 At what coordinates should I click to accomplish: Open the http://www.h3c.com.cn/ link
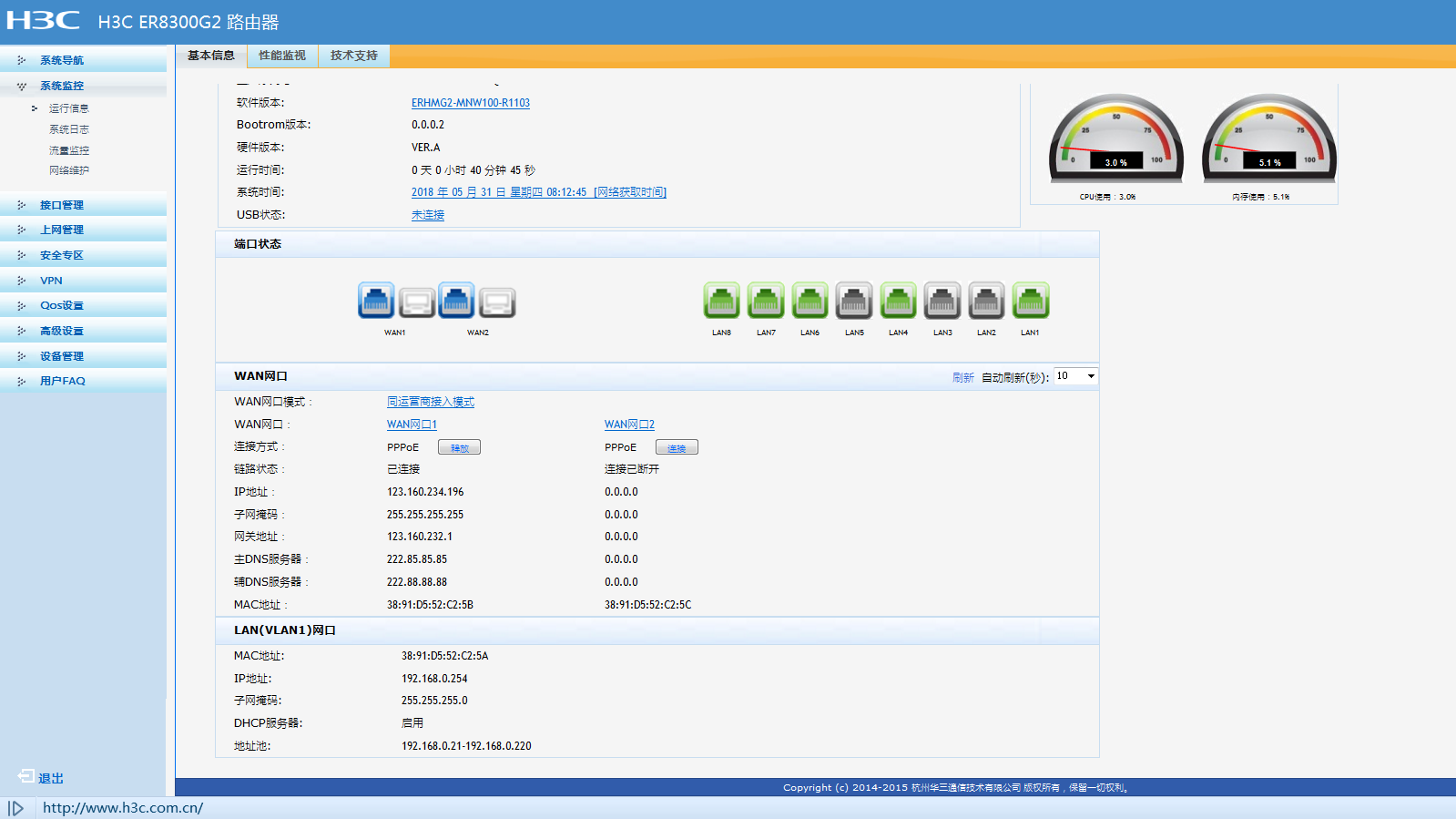point(123,808)
